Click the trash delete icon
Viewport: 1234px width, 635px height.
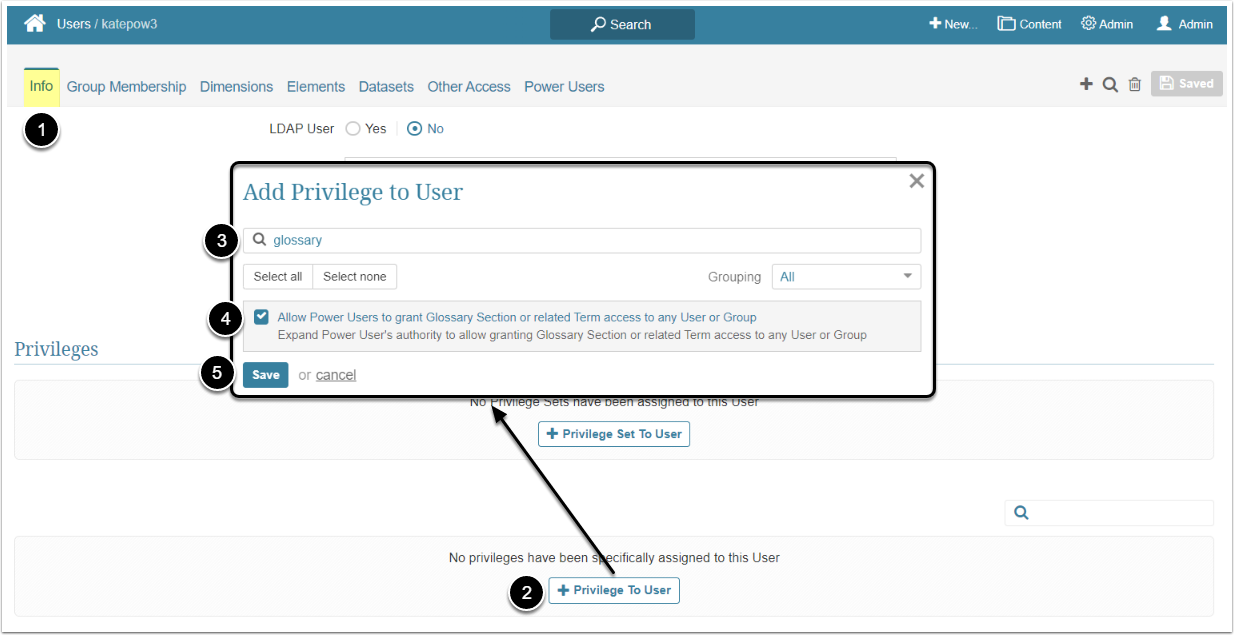coord(1134,84)
